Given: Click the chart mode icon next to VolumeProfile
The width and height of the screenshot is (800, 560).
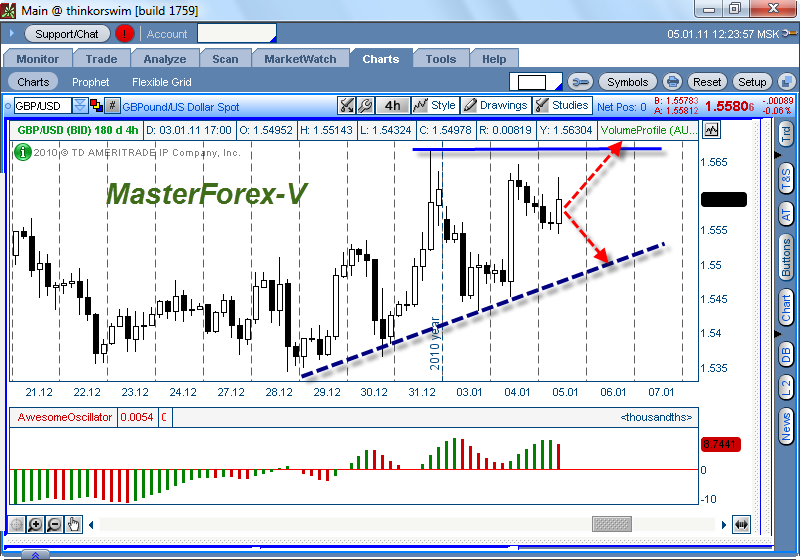Looking at the screenshot, I should [711, 130].
